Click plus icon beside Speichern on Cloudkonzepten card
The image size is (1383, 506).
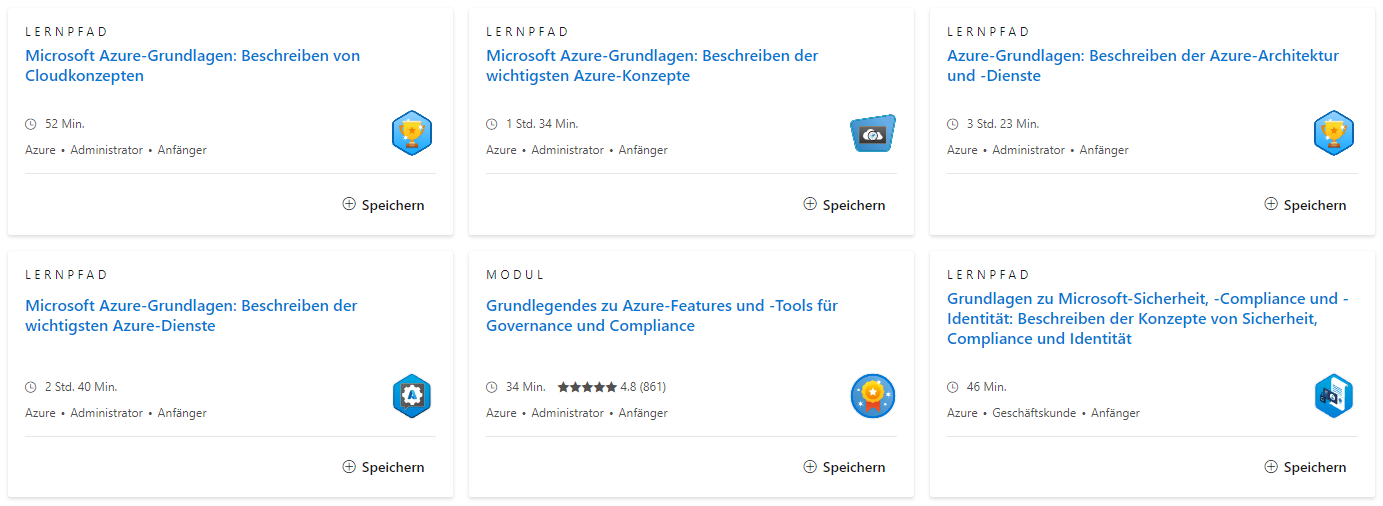click(349, 204)
